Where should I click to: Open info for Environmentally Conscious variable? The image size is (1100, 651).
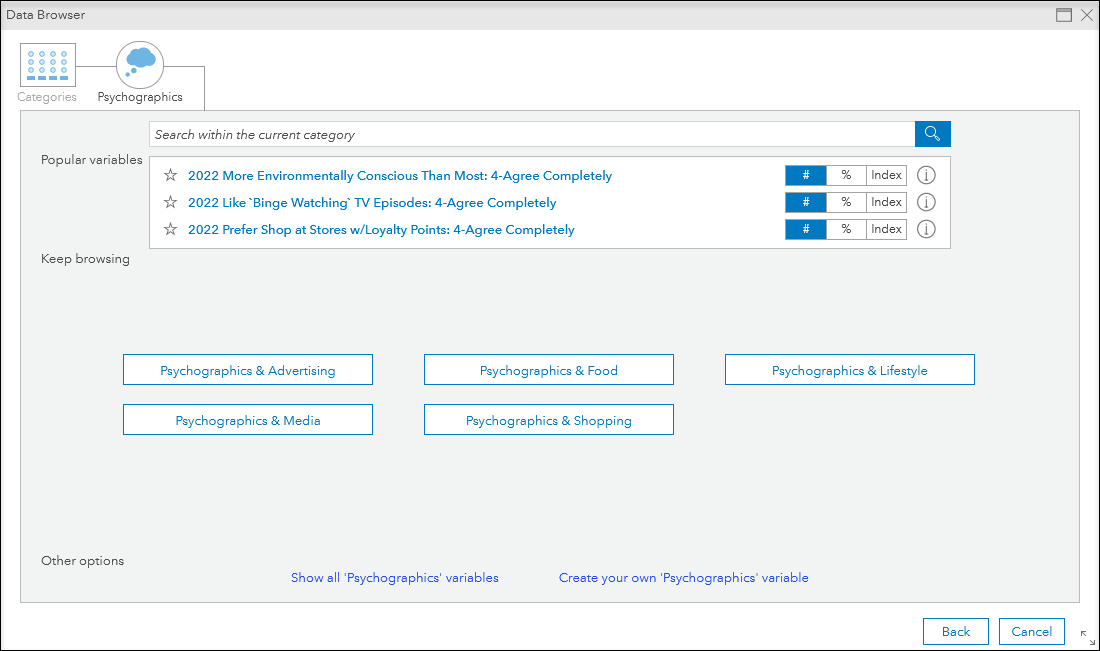click(925, 174)
